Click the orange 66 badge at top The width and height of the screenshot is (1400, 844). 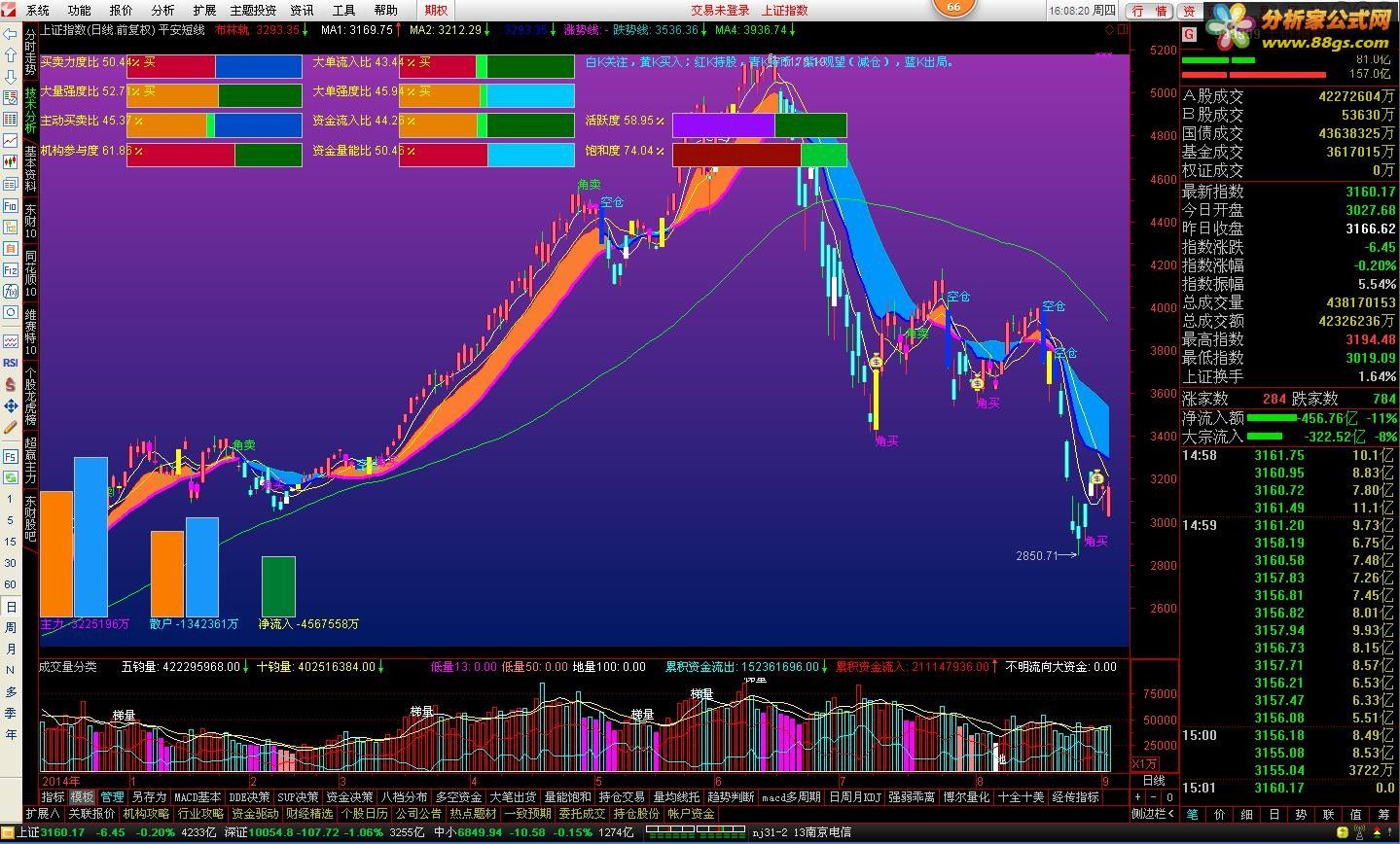coord(953,8)
